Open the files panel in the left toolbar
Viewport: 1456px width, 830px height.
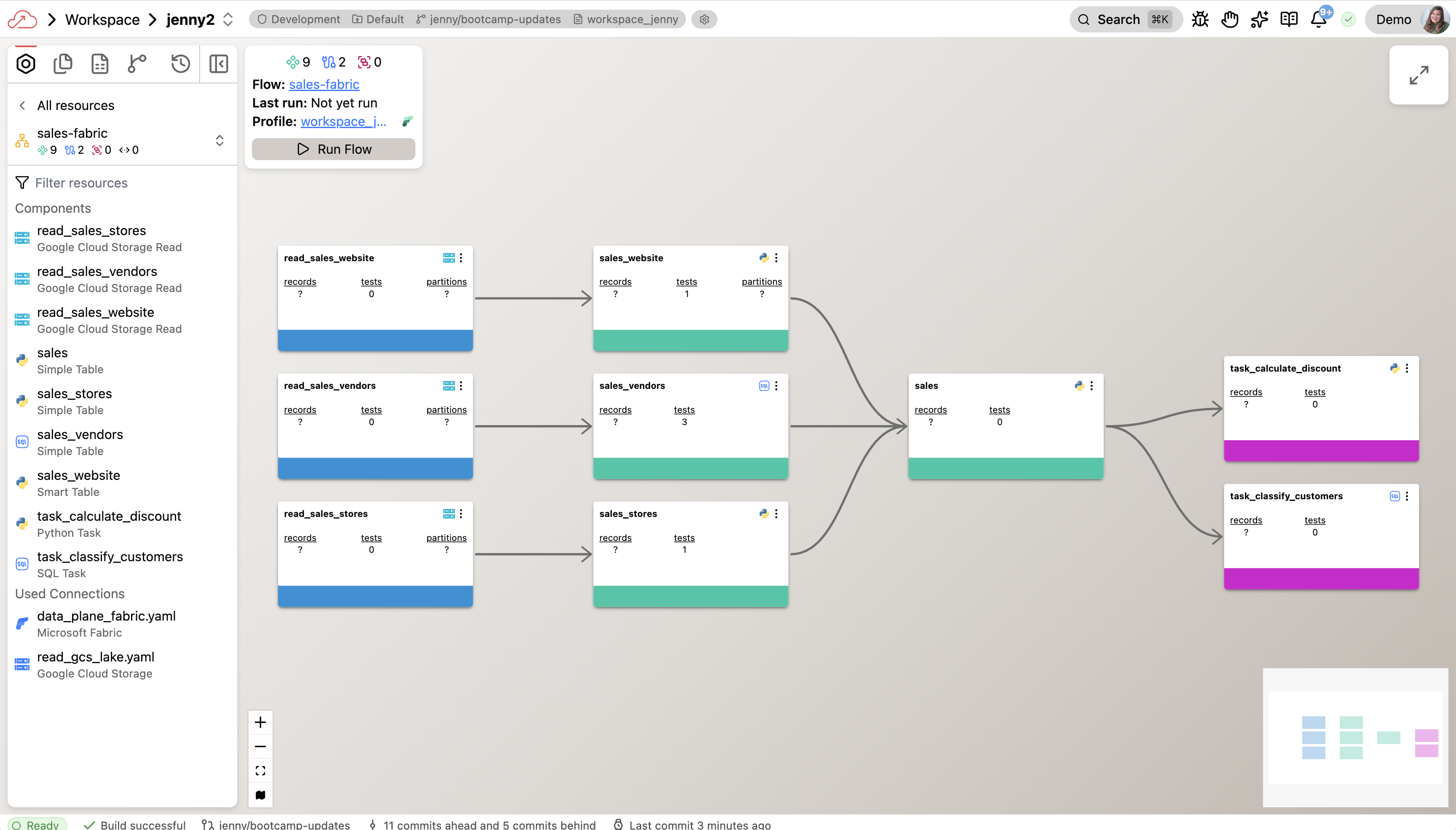click(100, 64)
